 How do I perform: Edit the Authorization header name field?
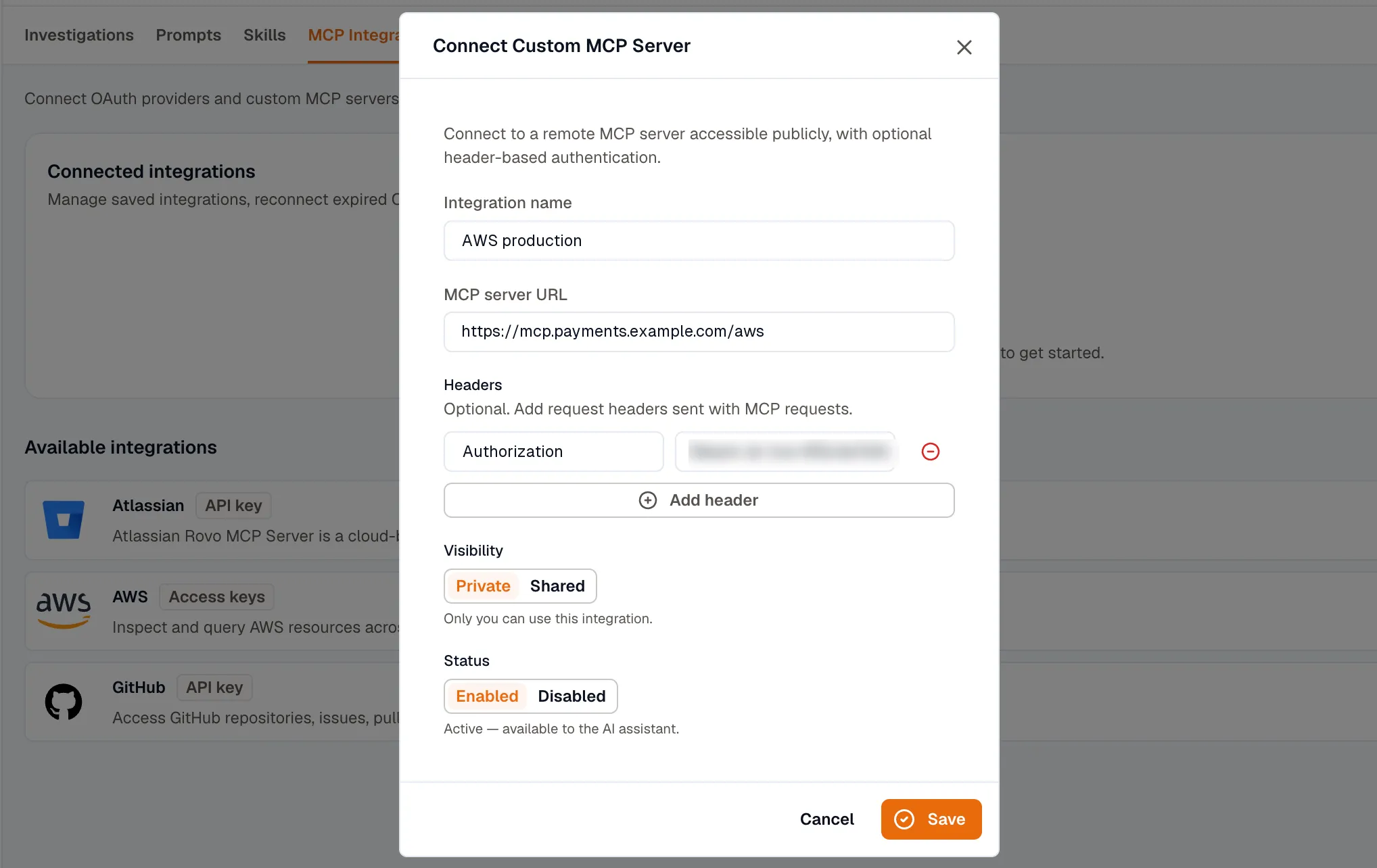point(553,452)
